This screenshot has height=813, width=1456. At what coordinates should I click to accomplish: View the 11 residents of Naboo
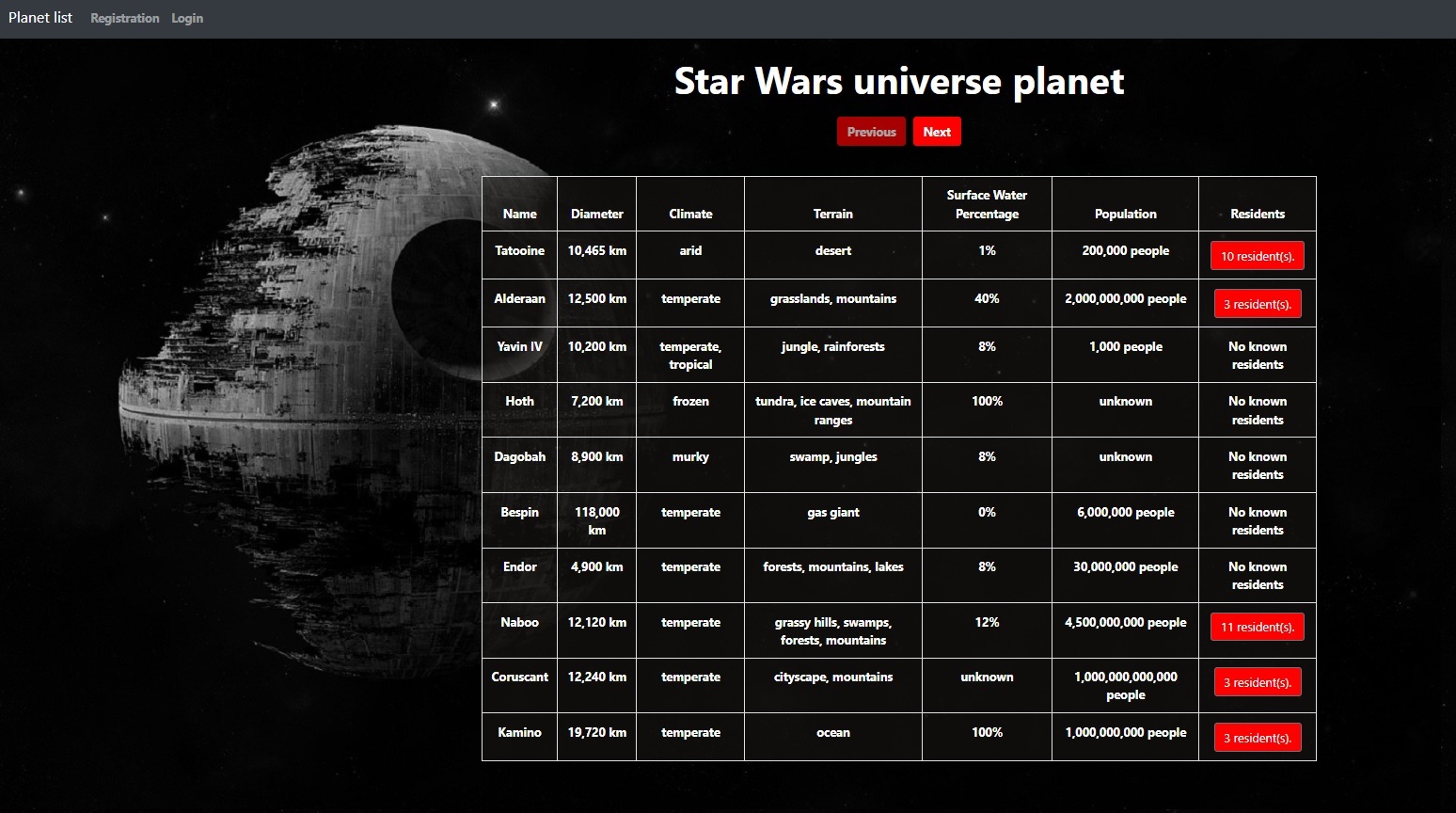point(1257,626)
